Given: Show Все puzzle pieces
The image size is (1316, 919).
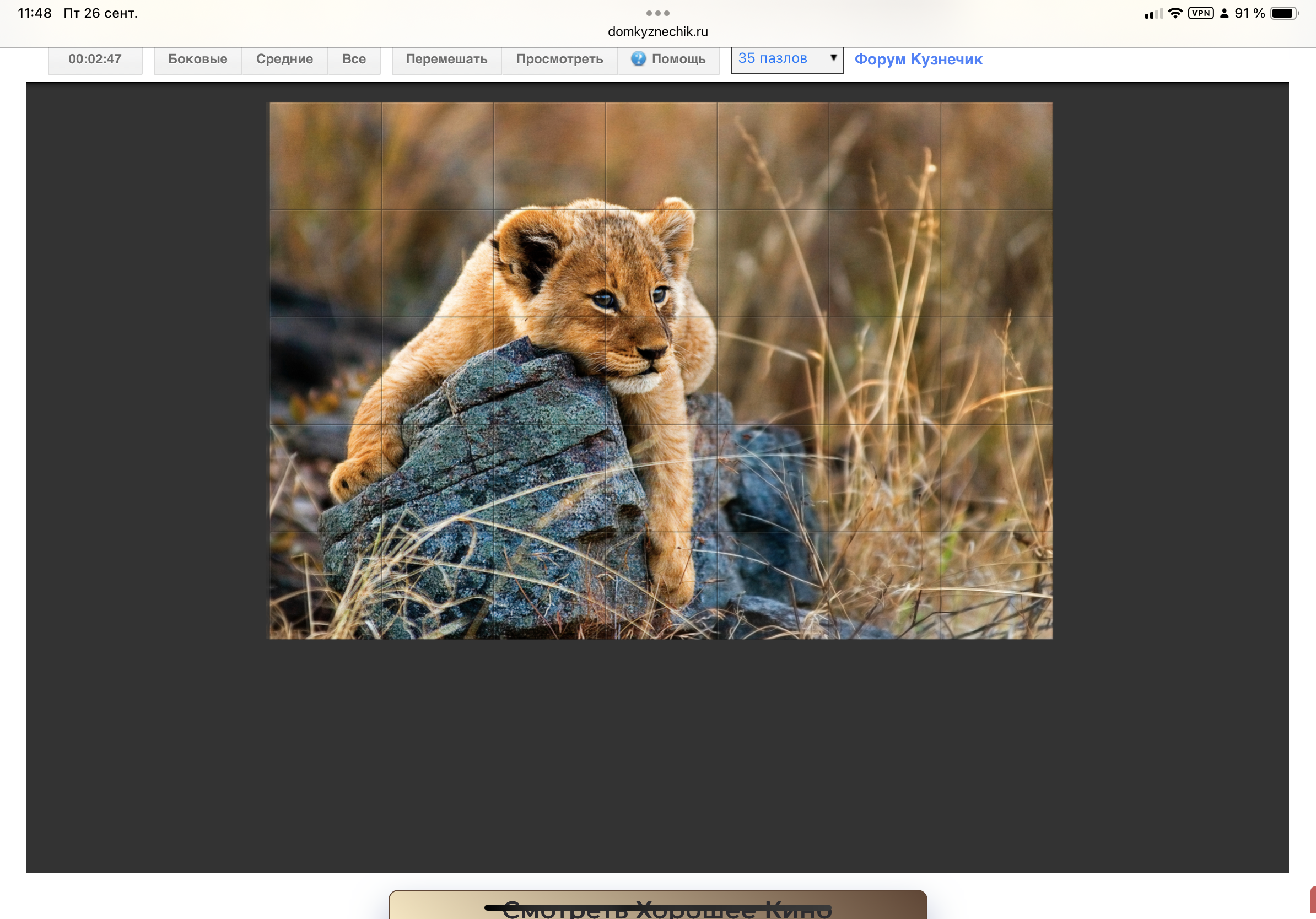Looking at the screenshot, I should (354, 60).
